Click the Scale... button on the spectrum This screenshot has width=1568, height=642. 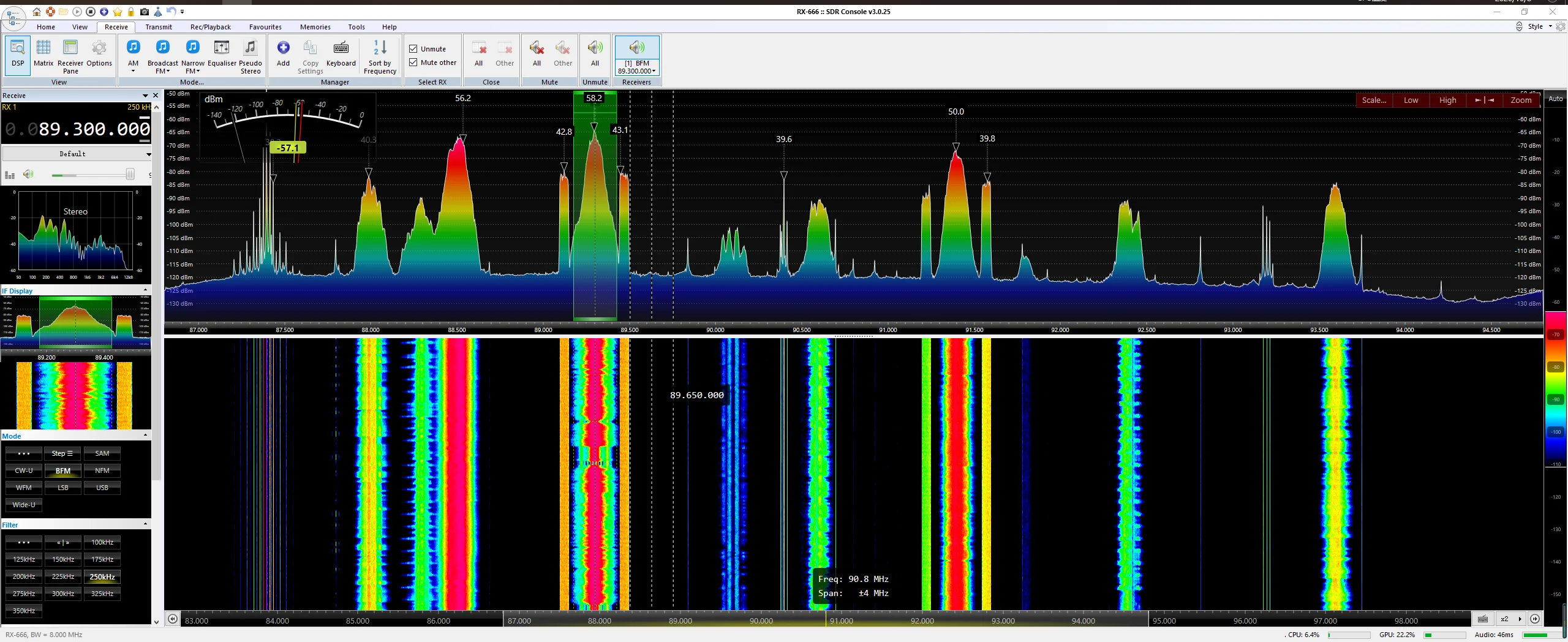[1374, 100]
